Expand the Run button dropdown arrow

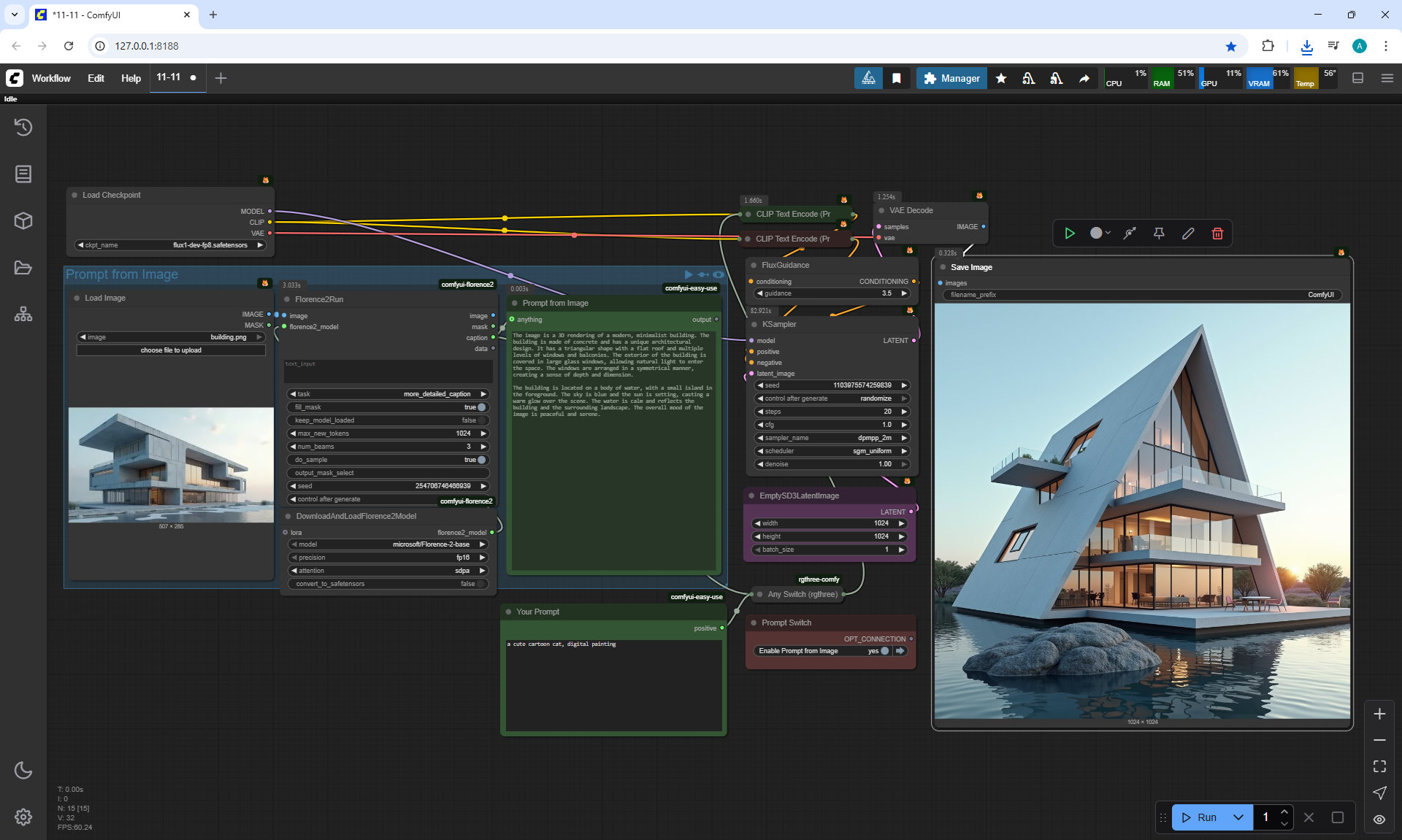tap(1238, 817)
